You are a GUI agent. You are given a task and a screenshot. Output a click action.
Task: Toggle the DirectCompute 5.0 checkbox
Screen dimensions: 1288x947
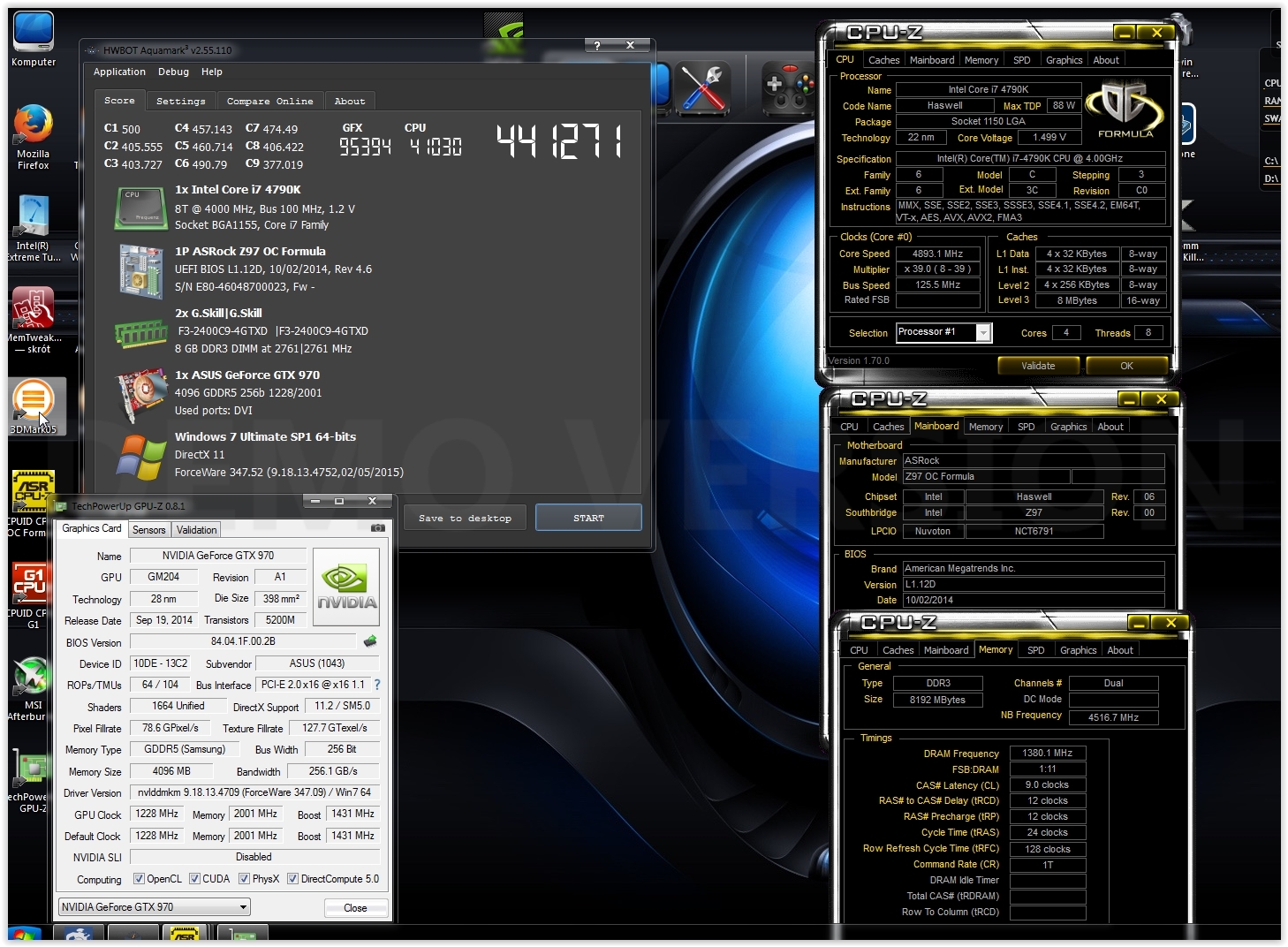pos(292,879)
